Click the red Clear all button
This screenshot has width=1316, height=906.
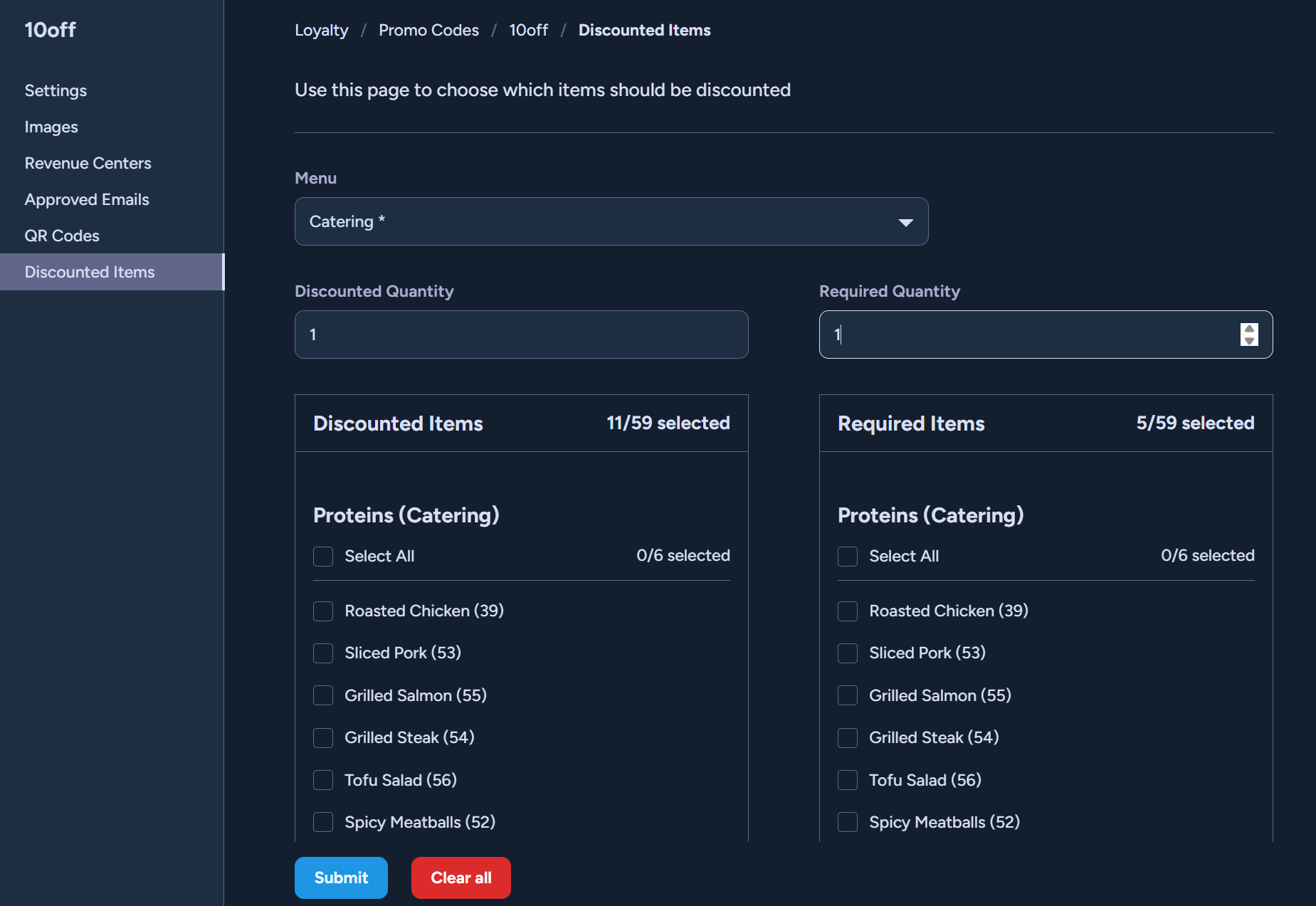pos(461,878)
